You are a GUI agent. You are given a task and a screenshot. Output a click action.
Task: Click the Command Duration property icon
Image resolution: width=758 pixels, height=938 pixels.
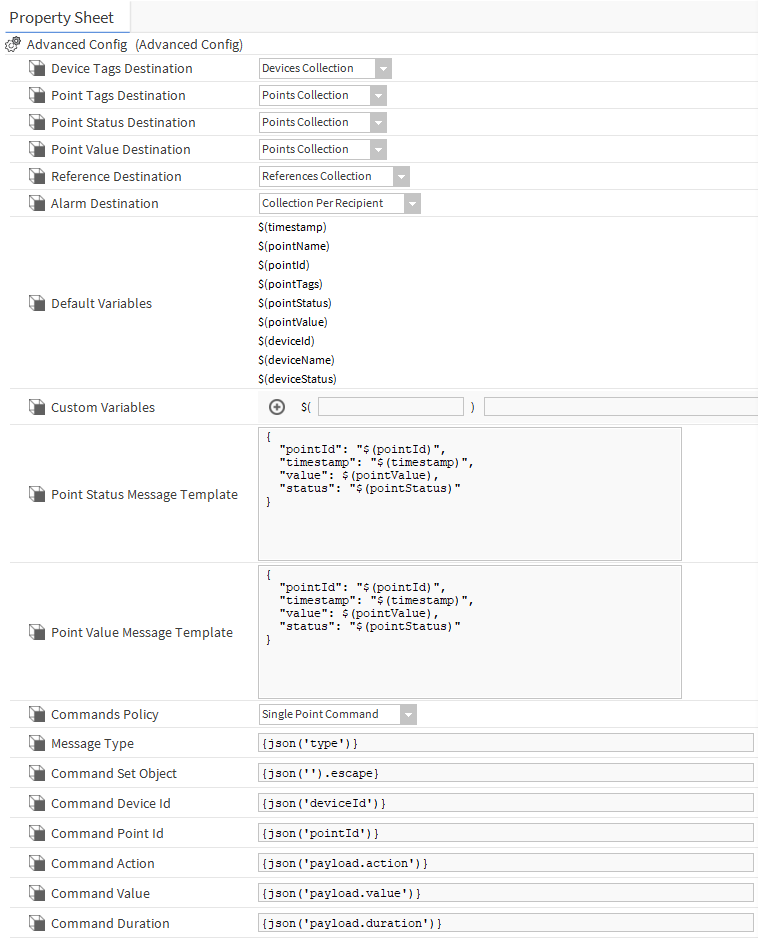click(37, 923)
